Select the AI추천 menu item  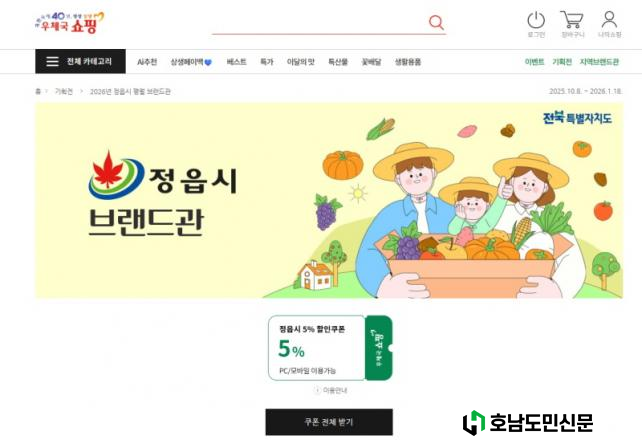coord(147,62)
